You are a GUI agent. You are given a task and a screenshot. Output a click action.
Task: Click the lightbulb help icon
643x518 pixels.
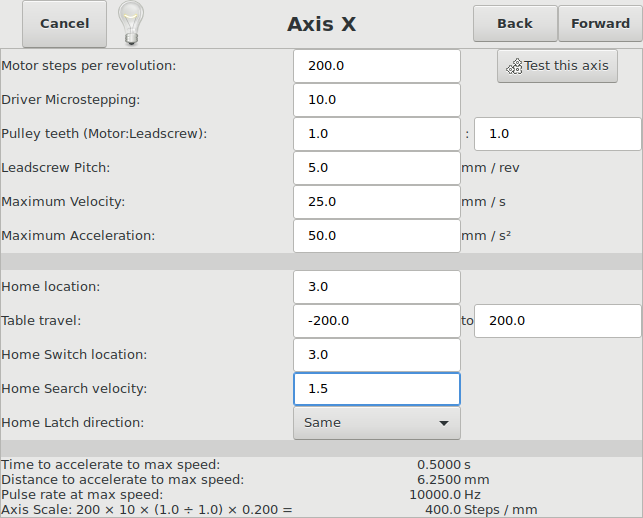pos(131,23)
